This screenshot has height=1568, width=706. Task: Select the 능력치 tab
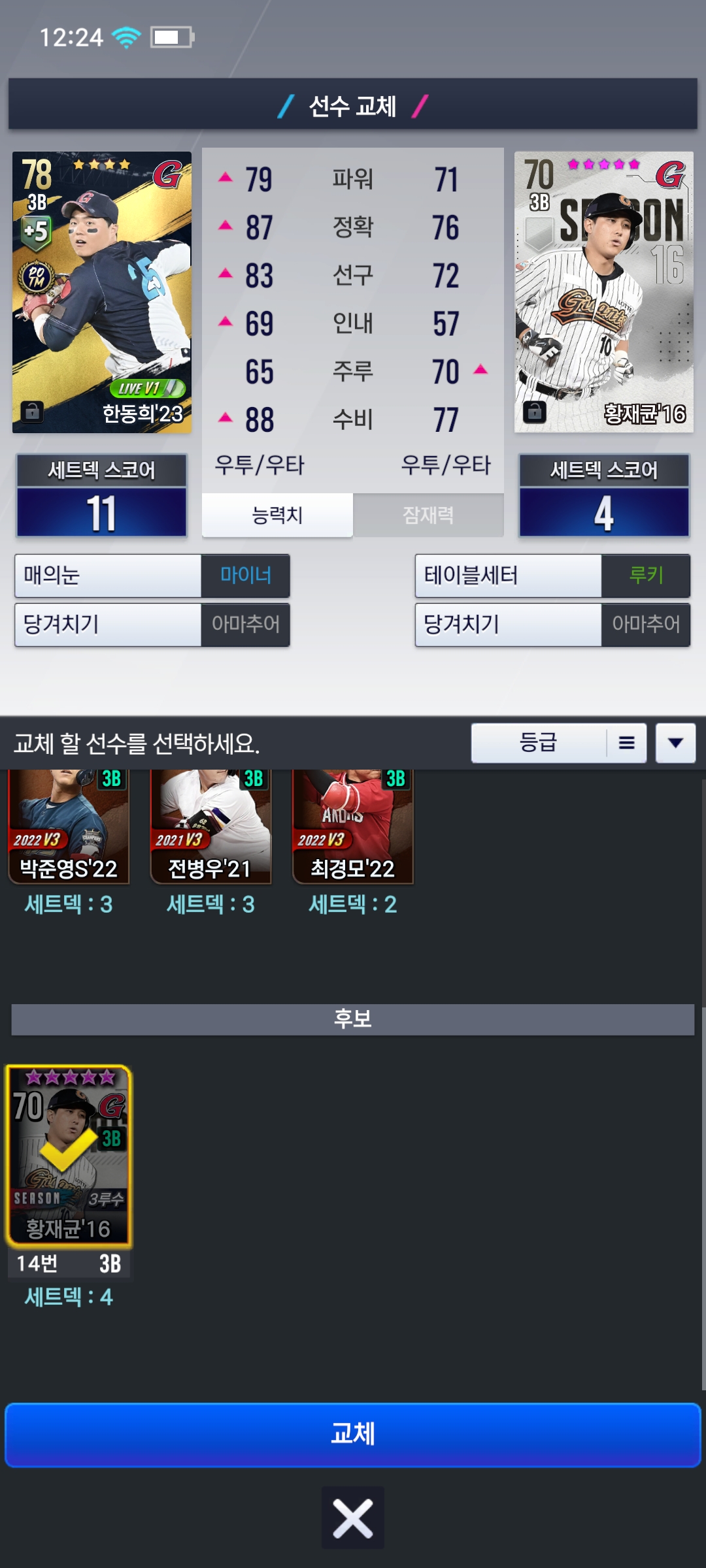click(x=277, y=515)
